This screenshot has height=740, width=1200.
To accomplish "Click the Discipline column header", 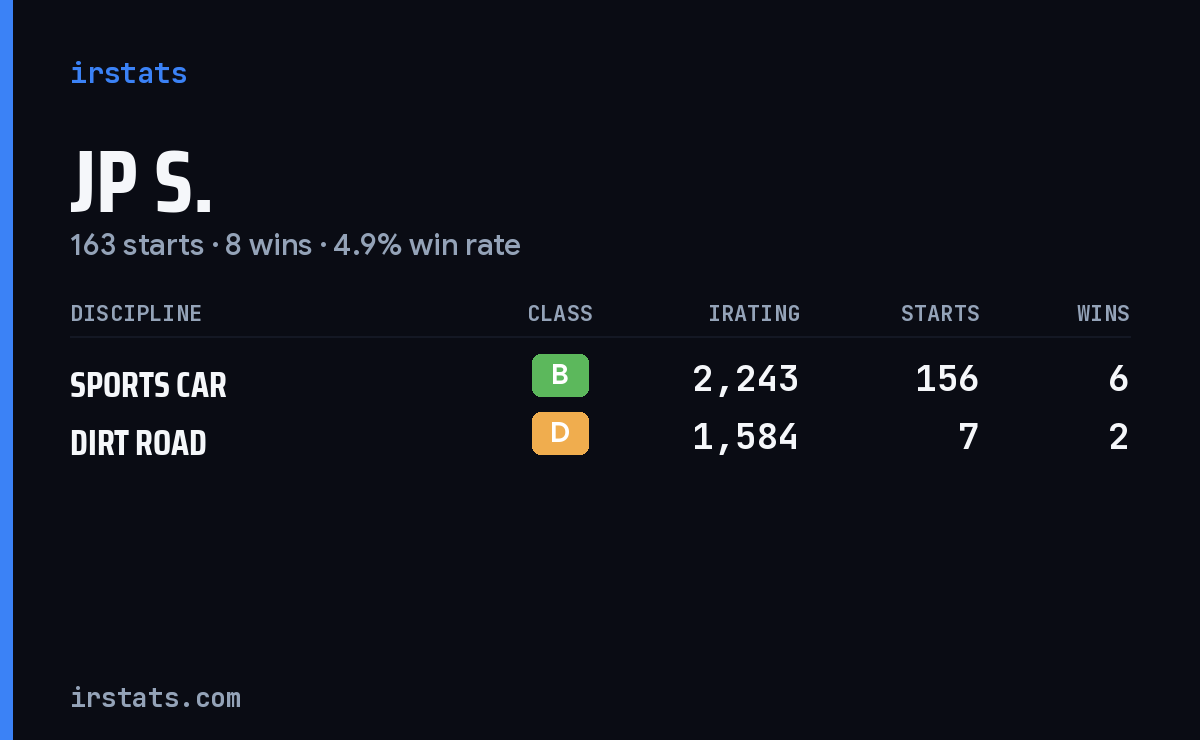I will [x=136, y=313].
